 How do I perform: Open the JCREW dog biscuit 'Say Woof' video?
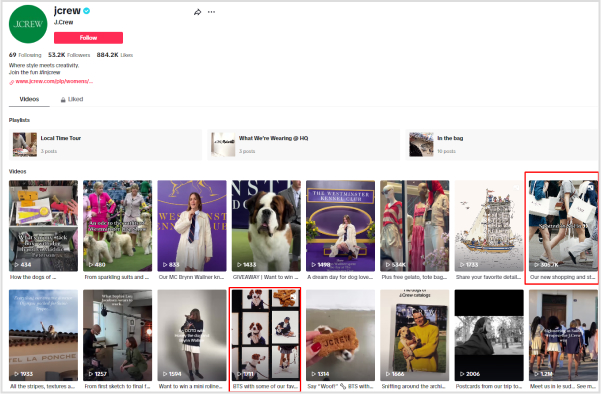click(x=340, y=335)
